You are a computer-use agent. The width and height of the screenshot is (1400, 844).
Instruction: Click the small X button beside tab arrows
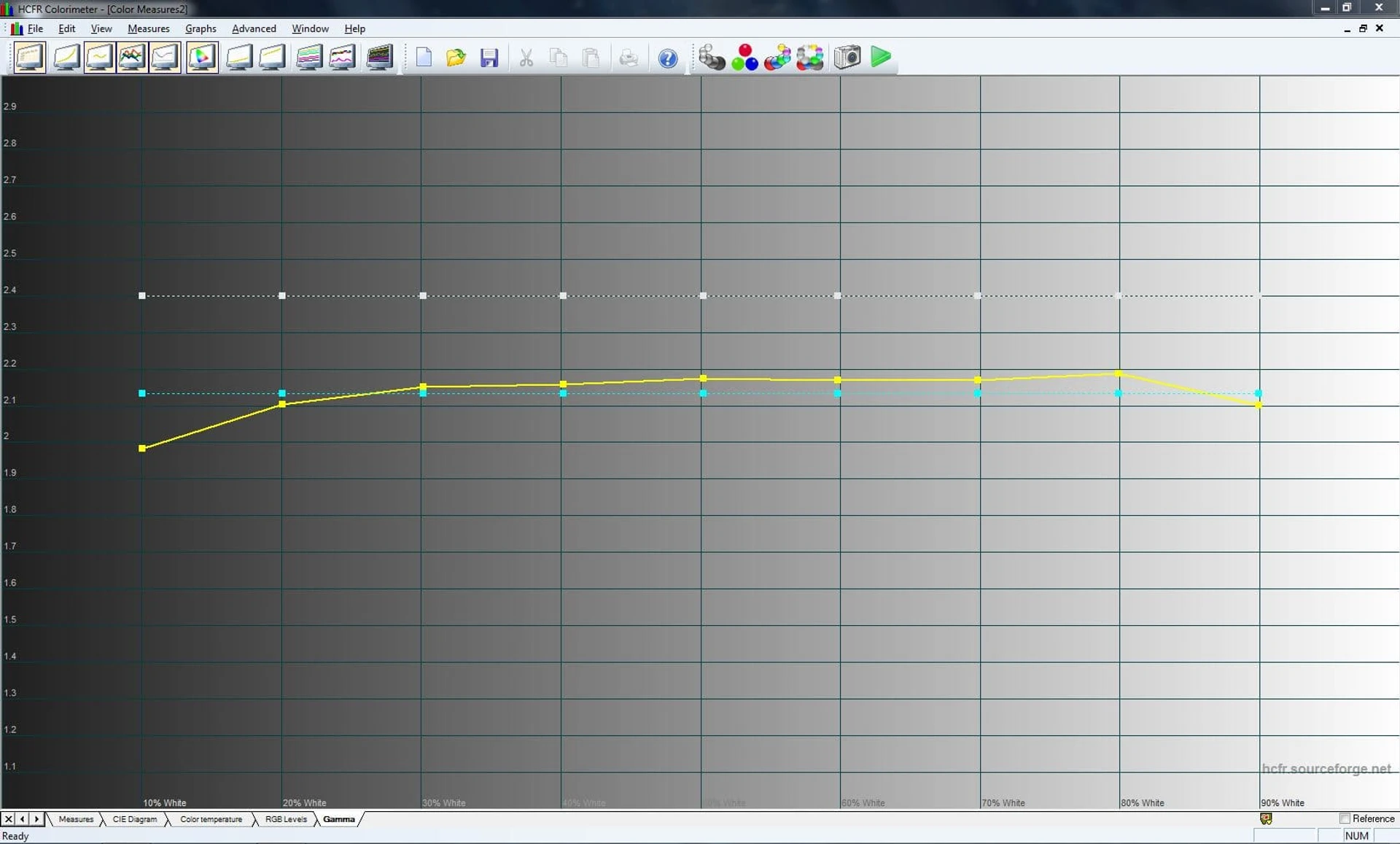8,819
